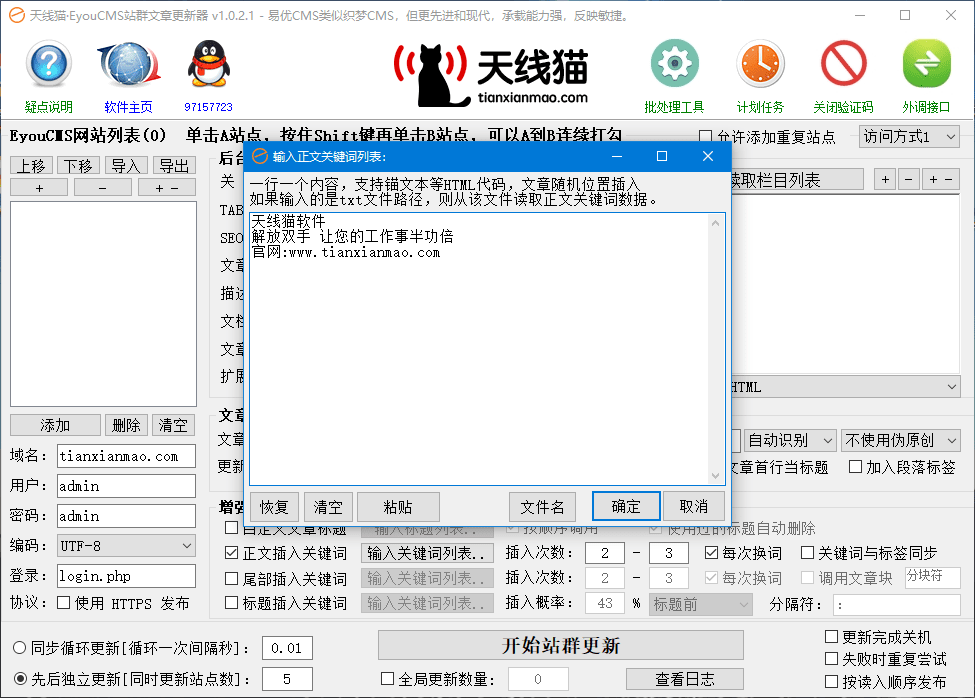Enable 更新完成关机 checkbox
This screenshot has height=698, width=975.
click(831, 636)
